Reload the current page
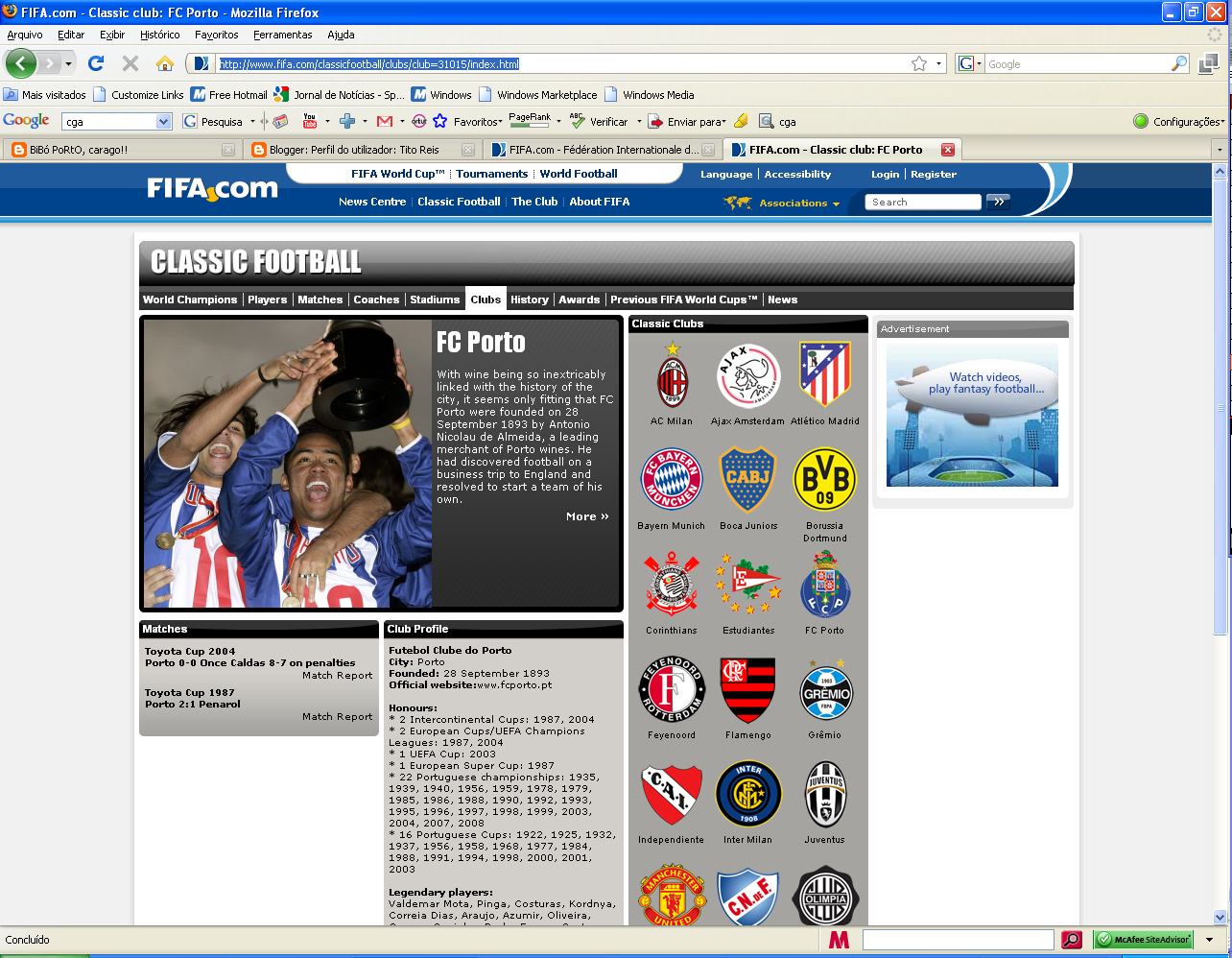The image size is (1232, 958). [96, 63]
